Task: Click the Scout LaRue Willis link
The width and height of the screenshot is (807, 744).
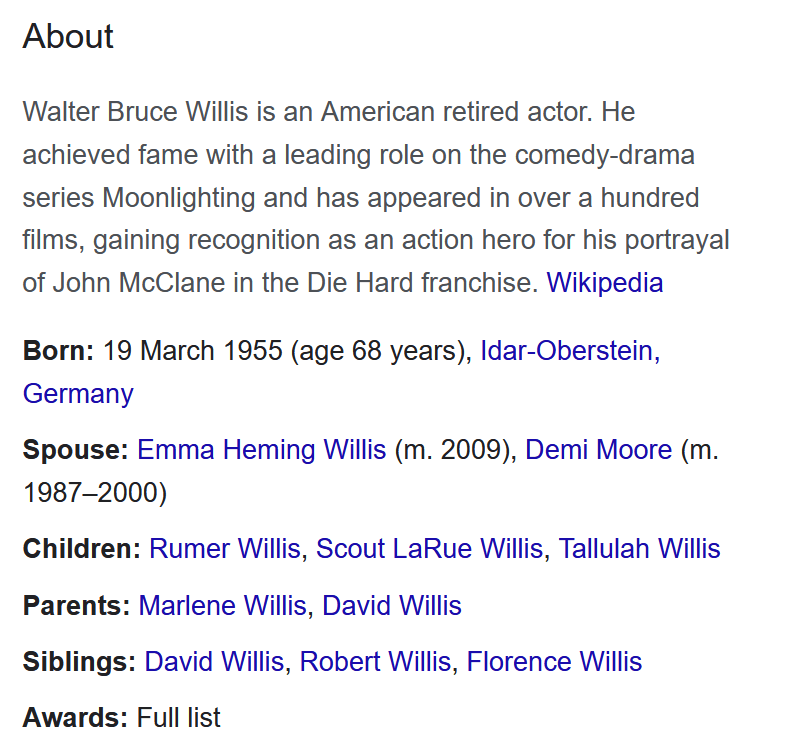Action: (430, 549)
